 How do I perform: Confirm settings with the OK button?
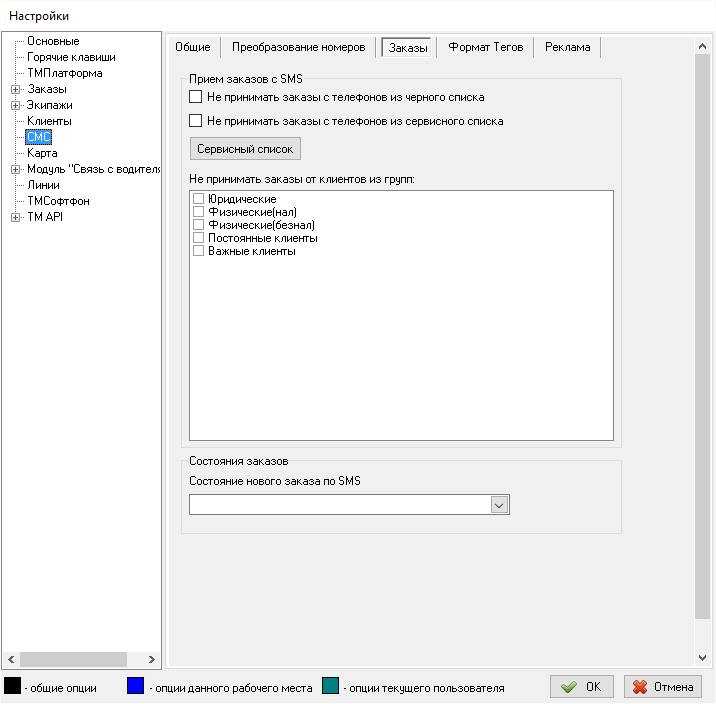pyautogui.click(x=582, y=687)
